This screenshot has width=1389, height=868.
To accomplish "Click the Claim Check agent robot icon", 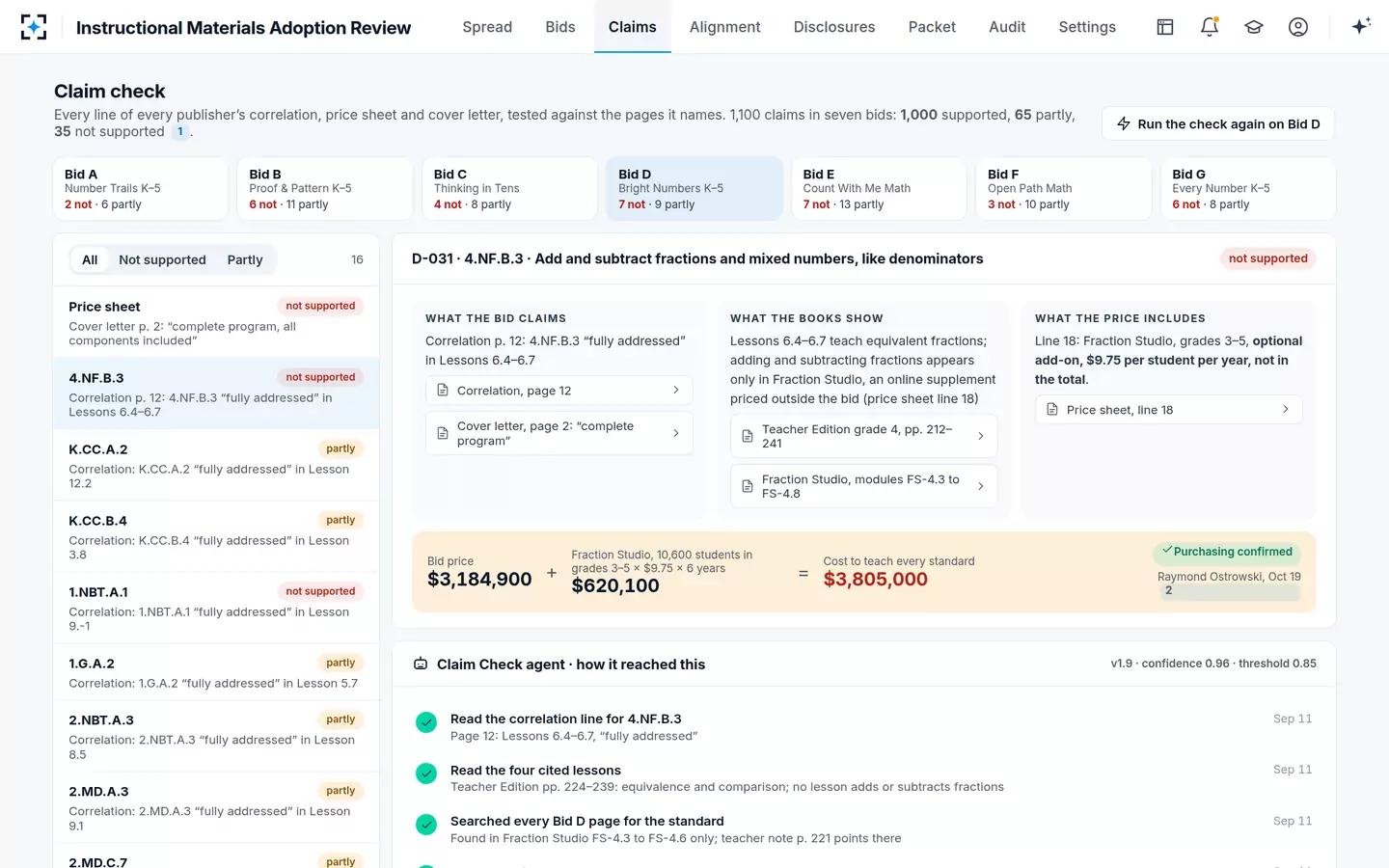I will click(421, 665).
